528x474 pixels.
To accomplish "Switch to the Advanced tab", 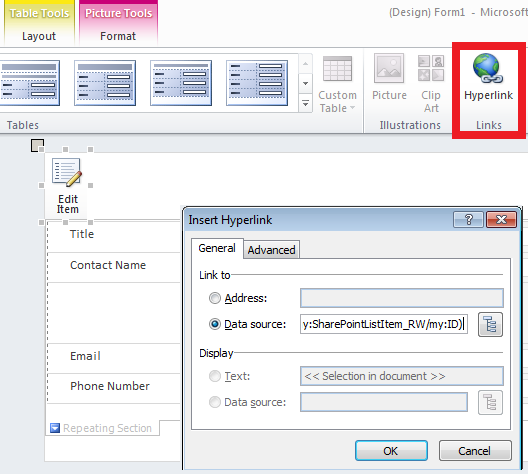I will 271,250.
